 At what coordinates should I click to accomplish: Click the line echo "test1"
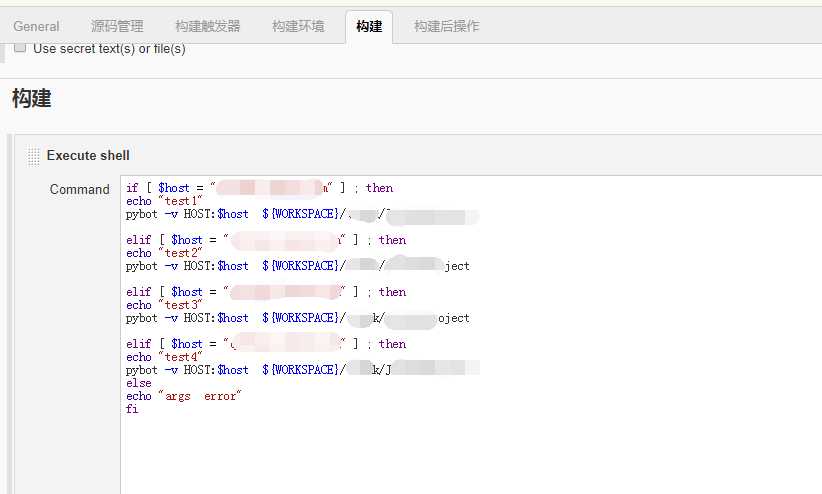pos(164,201)
